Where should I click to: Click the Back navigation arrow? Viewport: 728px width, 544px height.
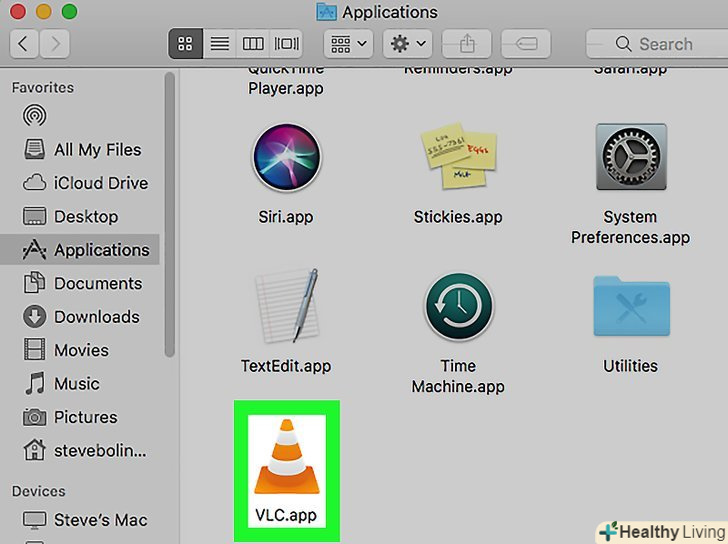pos(23,44)
